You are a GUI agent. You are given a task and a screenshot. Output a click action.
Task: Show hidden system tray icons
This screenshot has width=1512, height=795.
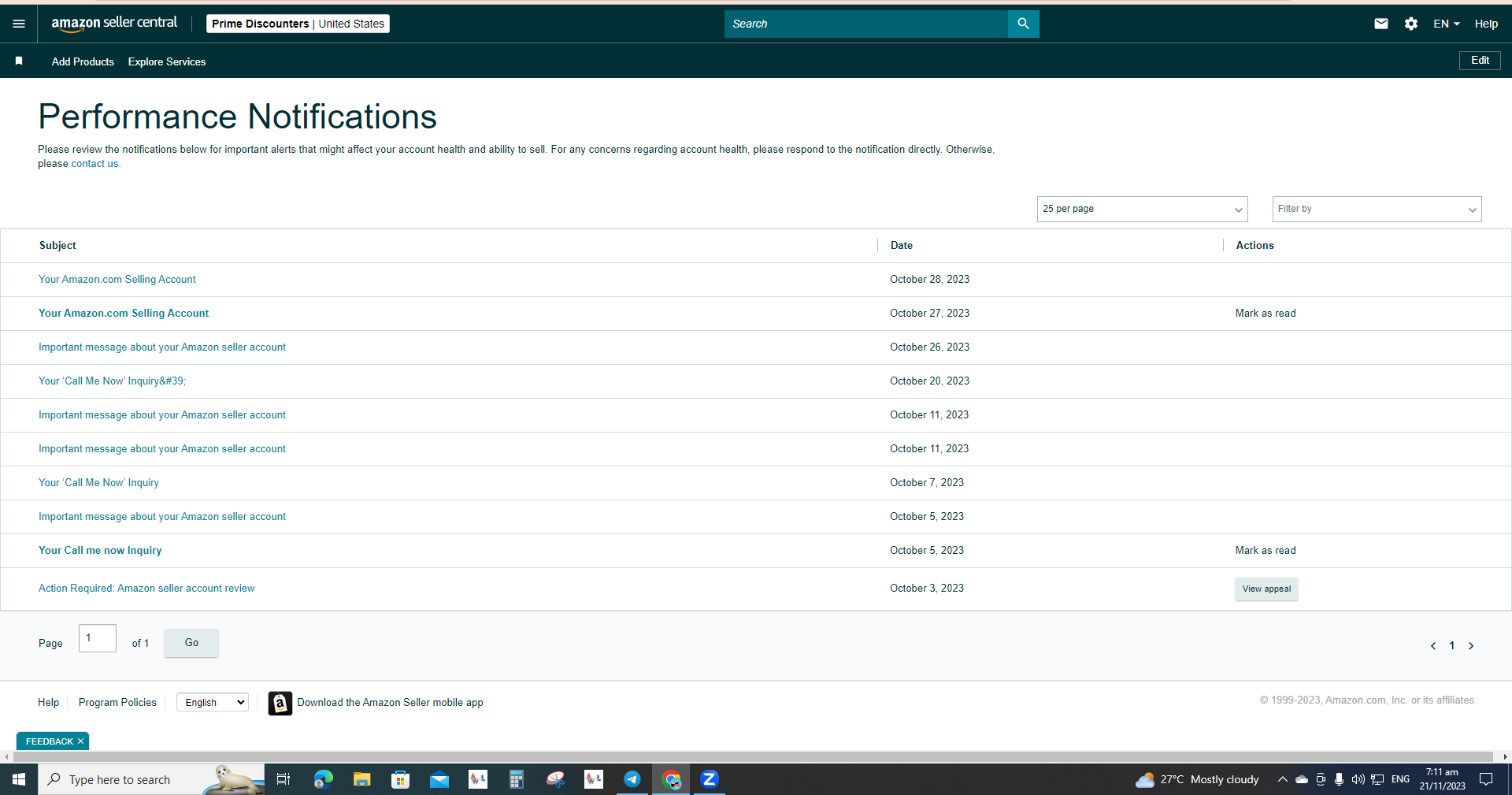[x=1282, y=779]
